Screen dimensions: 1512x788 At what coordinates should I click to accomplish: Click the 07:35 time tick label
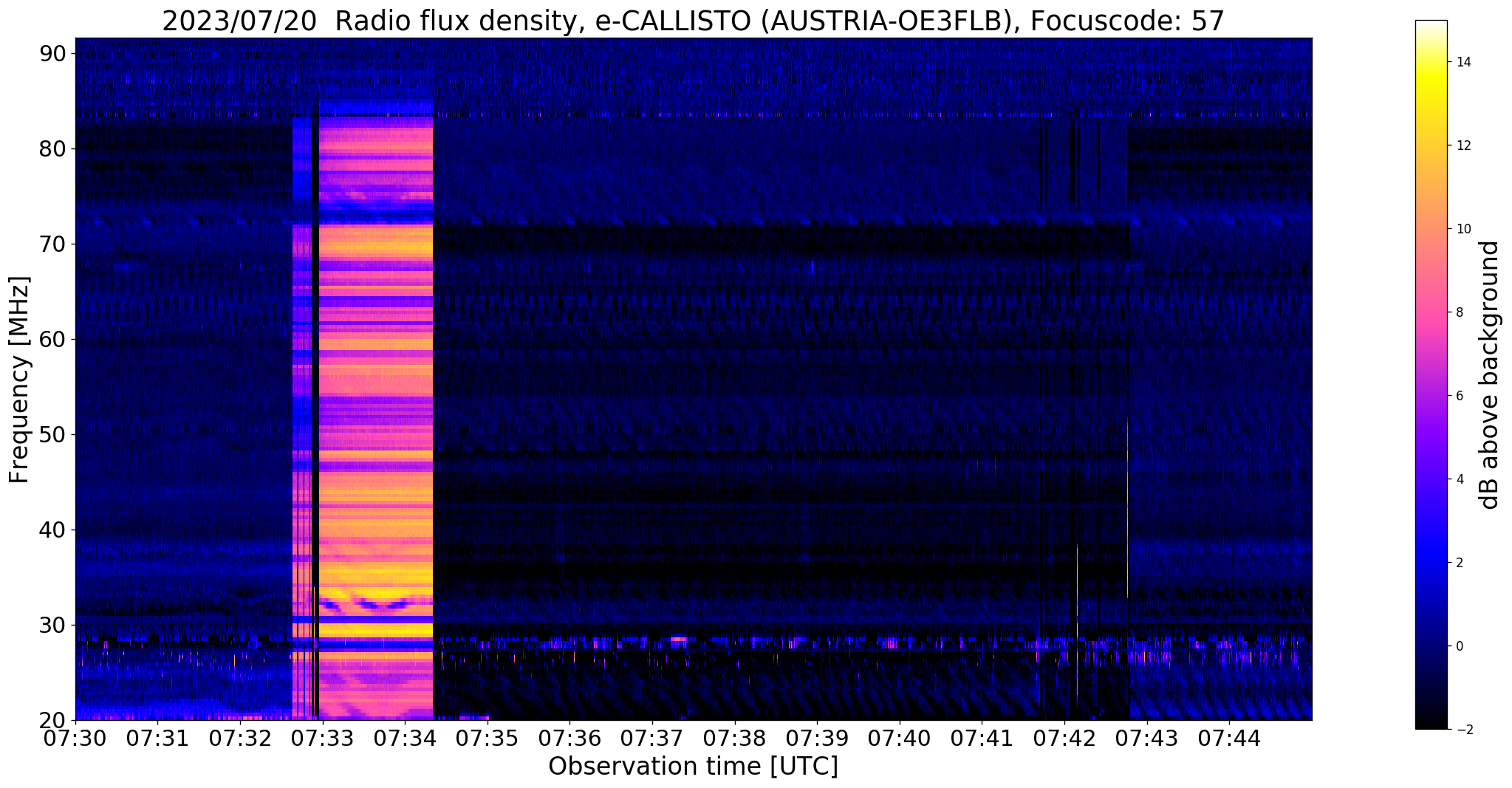click(x=488, y=739)
